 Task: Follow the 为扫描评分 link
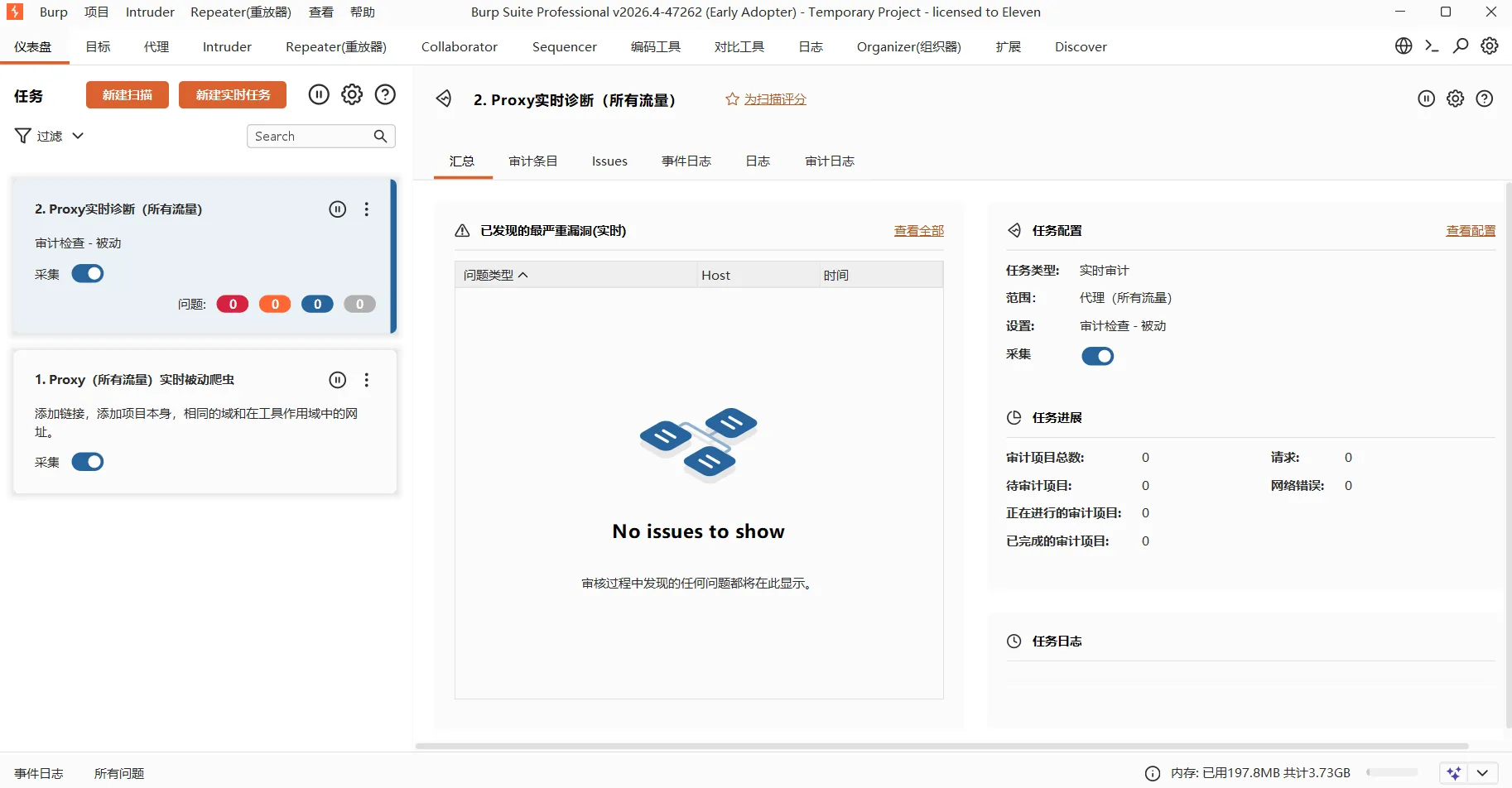coord(775,99)
